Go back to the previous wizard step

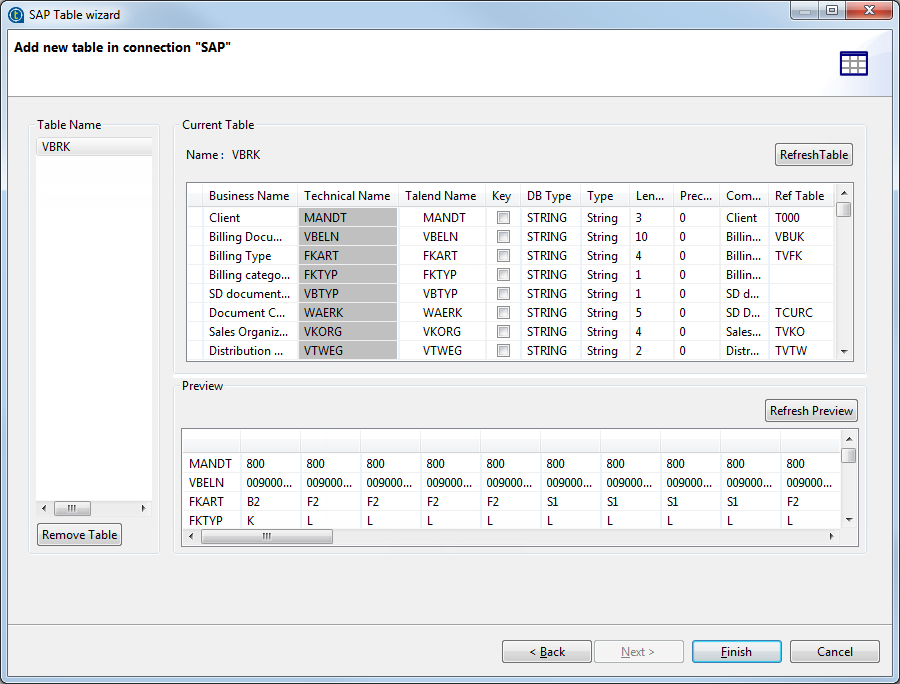click(547, 652)
